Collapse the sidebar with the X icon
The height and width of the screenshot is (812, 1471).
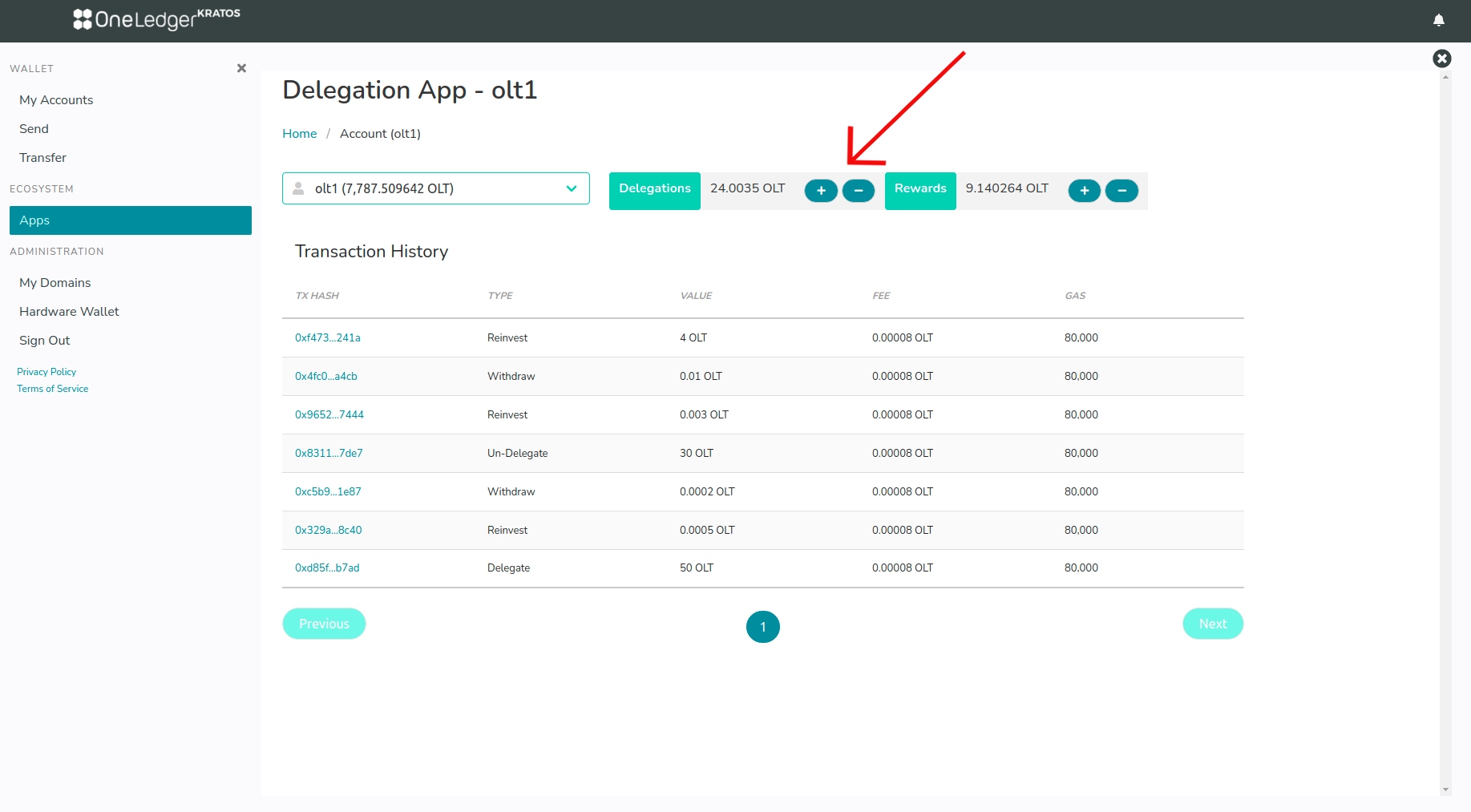(241, 68)
